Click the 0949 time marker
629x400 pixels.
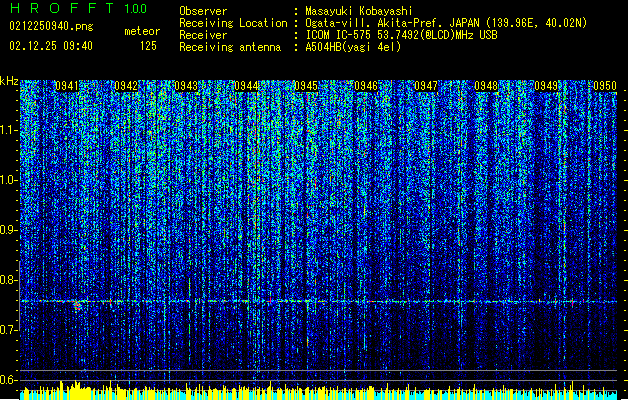pyautogui.click(x=546, y=86)
